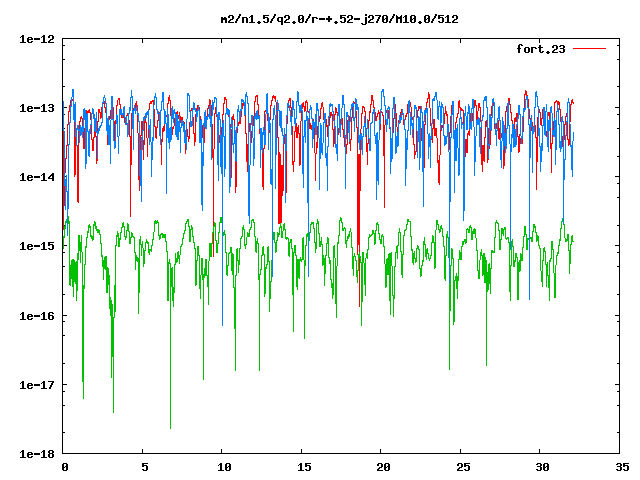The image size is (640, 480).
Task: Click y-axis label 1e-14
Action: [37, 177]
